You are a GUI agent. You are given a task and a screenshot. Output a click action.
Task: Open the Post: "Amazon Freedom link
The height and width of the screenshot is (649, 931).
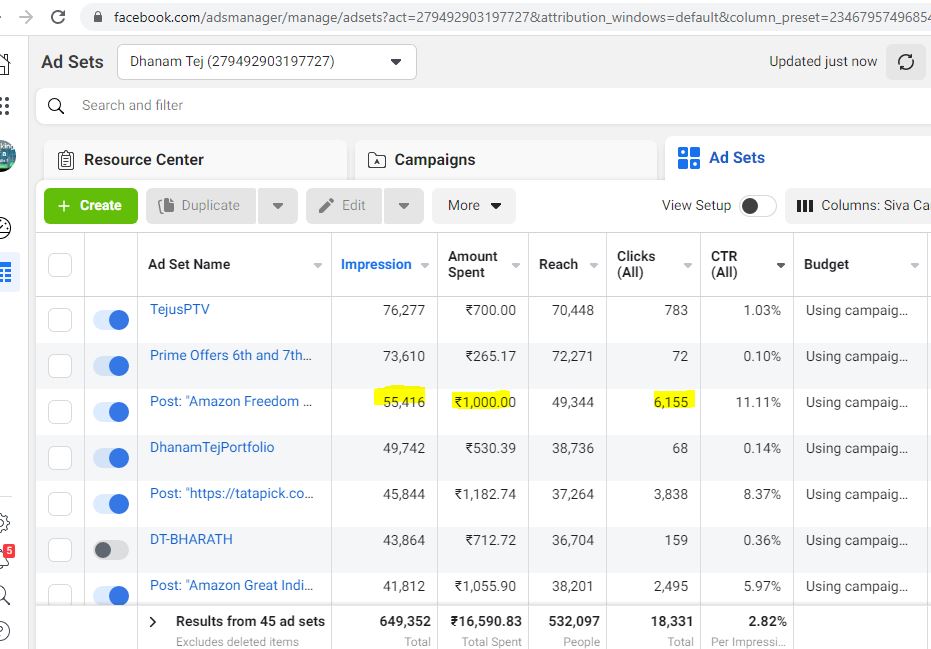[x=230, y=401]
